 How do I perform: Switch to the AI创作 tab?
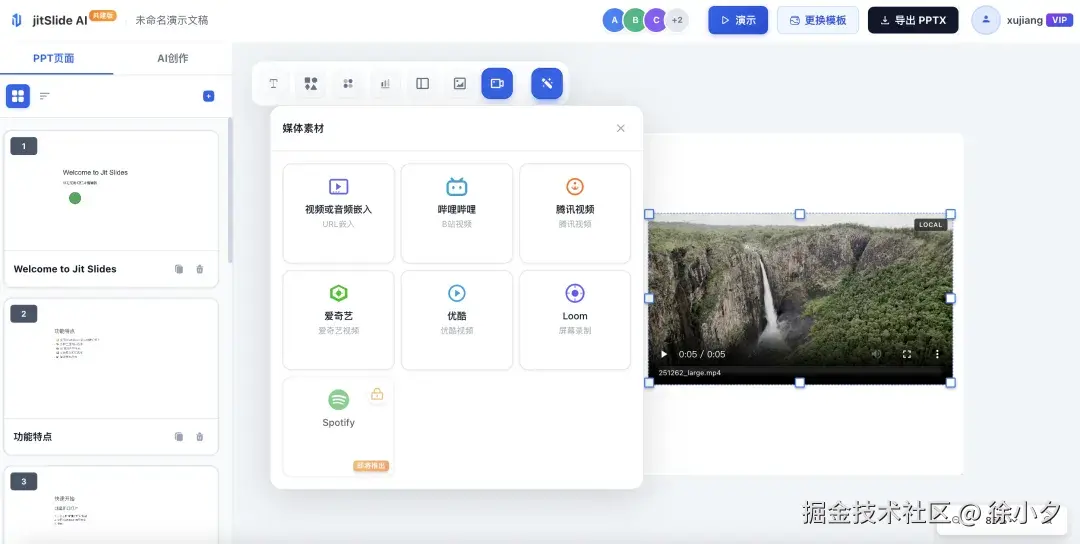[172, 58]
